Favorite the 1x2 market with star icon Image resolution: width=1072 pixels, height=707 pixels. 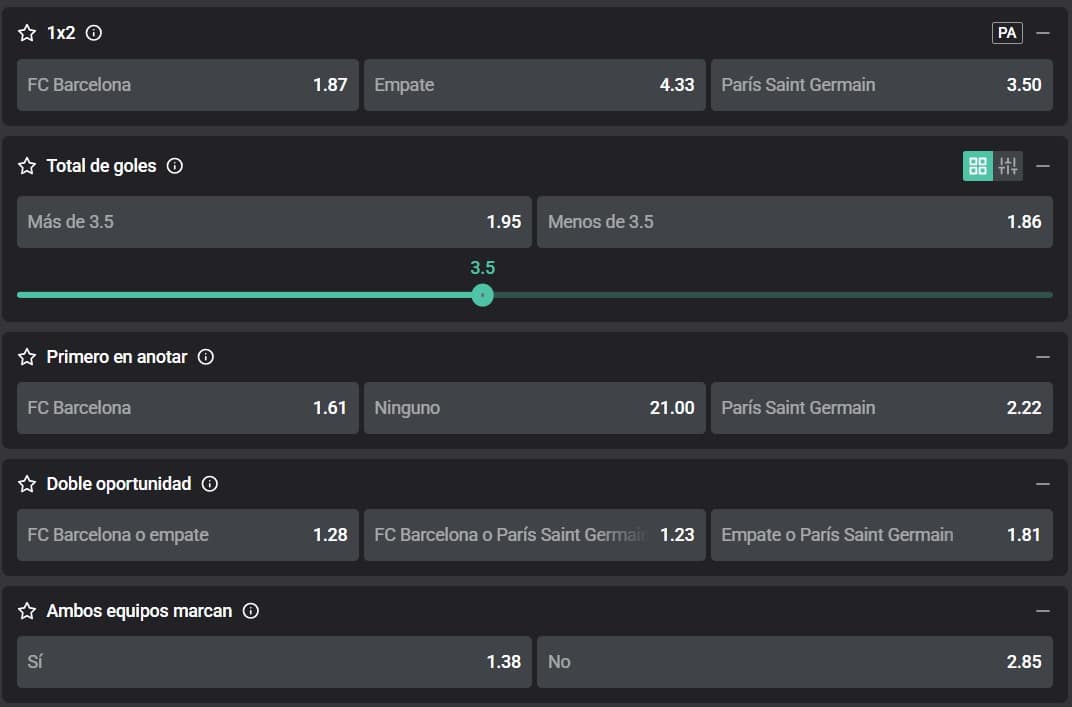click(27, 33)
